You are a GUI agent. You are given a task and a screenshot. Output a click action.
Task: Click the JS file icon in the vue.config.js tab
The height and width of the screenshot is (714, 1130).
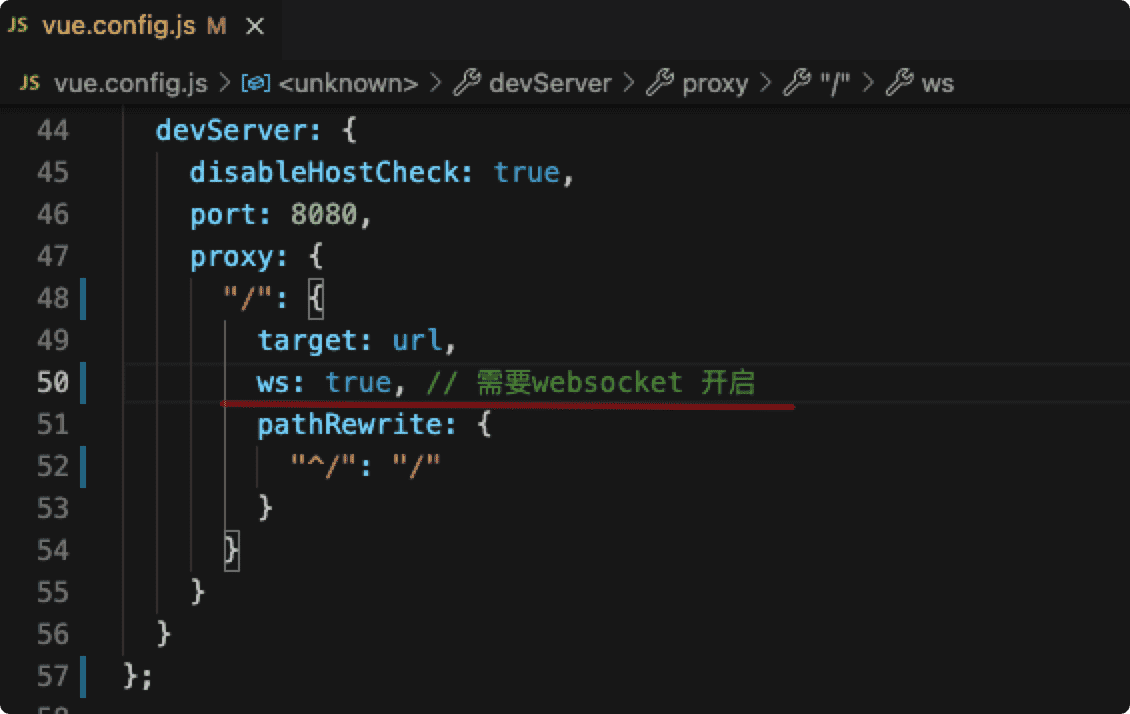pyautogui.click(x=18, y=25)
